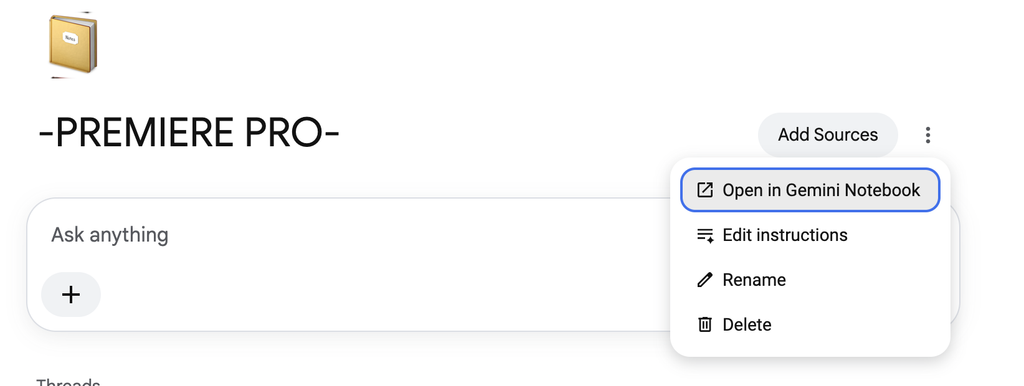
Task: Open the three-dot more options menu
Action: [x=928, y=135]
